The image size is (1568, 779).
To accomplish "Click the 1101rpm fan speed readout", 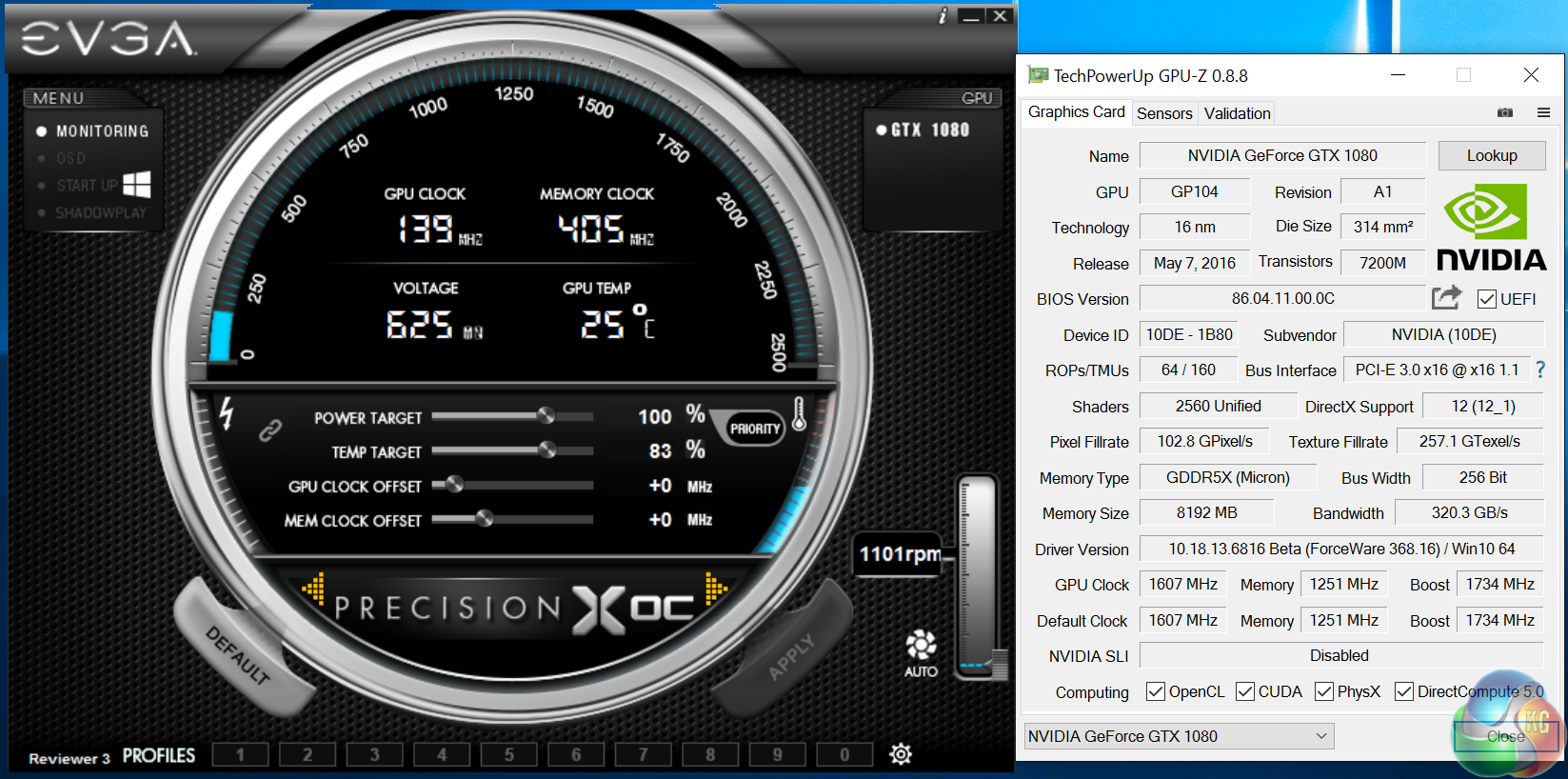I will pos(900,554).
